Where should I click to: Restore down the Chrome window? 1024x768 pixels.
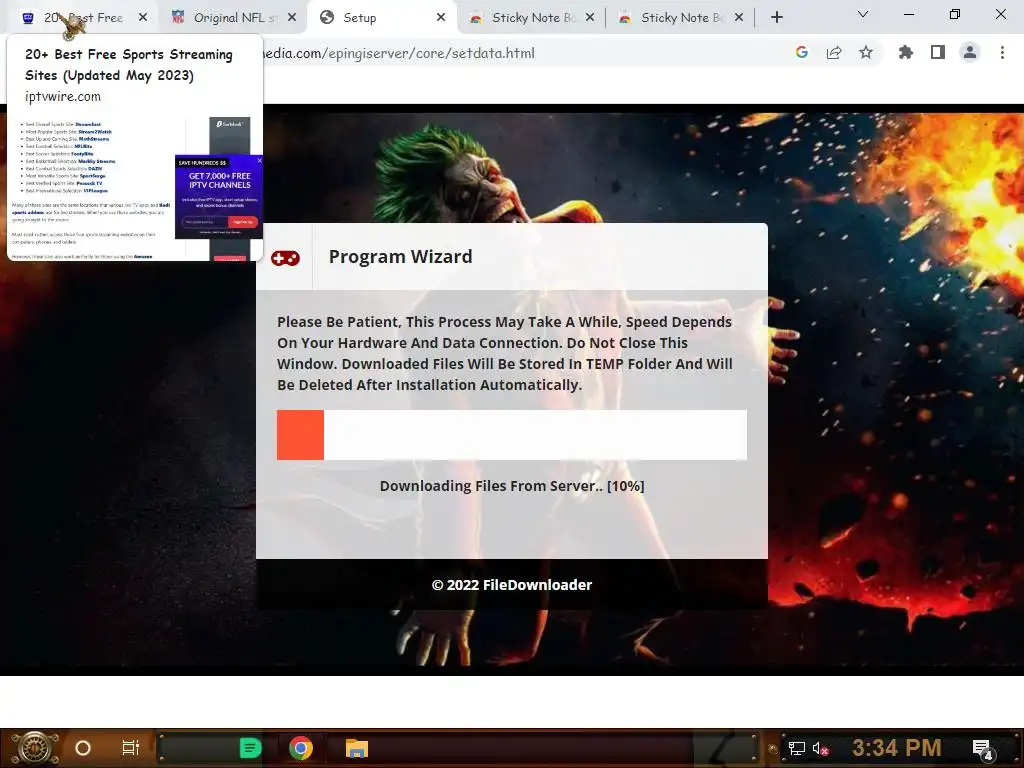tap(955, 14)
